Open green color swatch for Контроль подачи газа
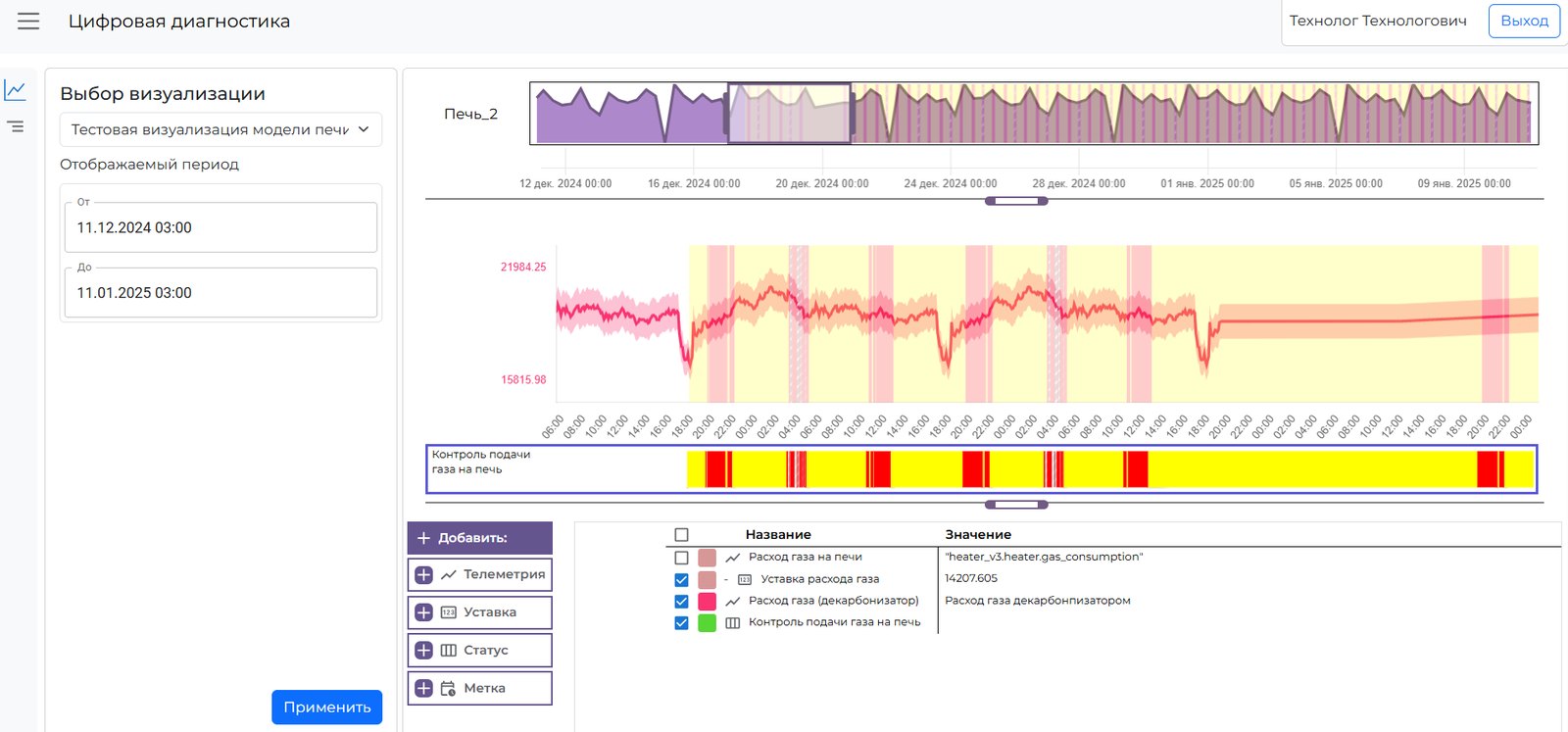Image resolution: width=1568 pixels, height=732 pixels. pyautogui.click(x=707, y=622)
